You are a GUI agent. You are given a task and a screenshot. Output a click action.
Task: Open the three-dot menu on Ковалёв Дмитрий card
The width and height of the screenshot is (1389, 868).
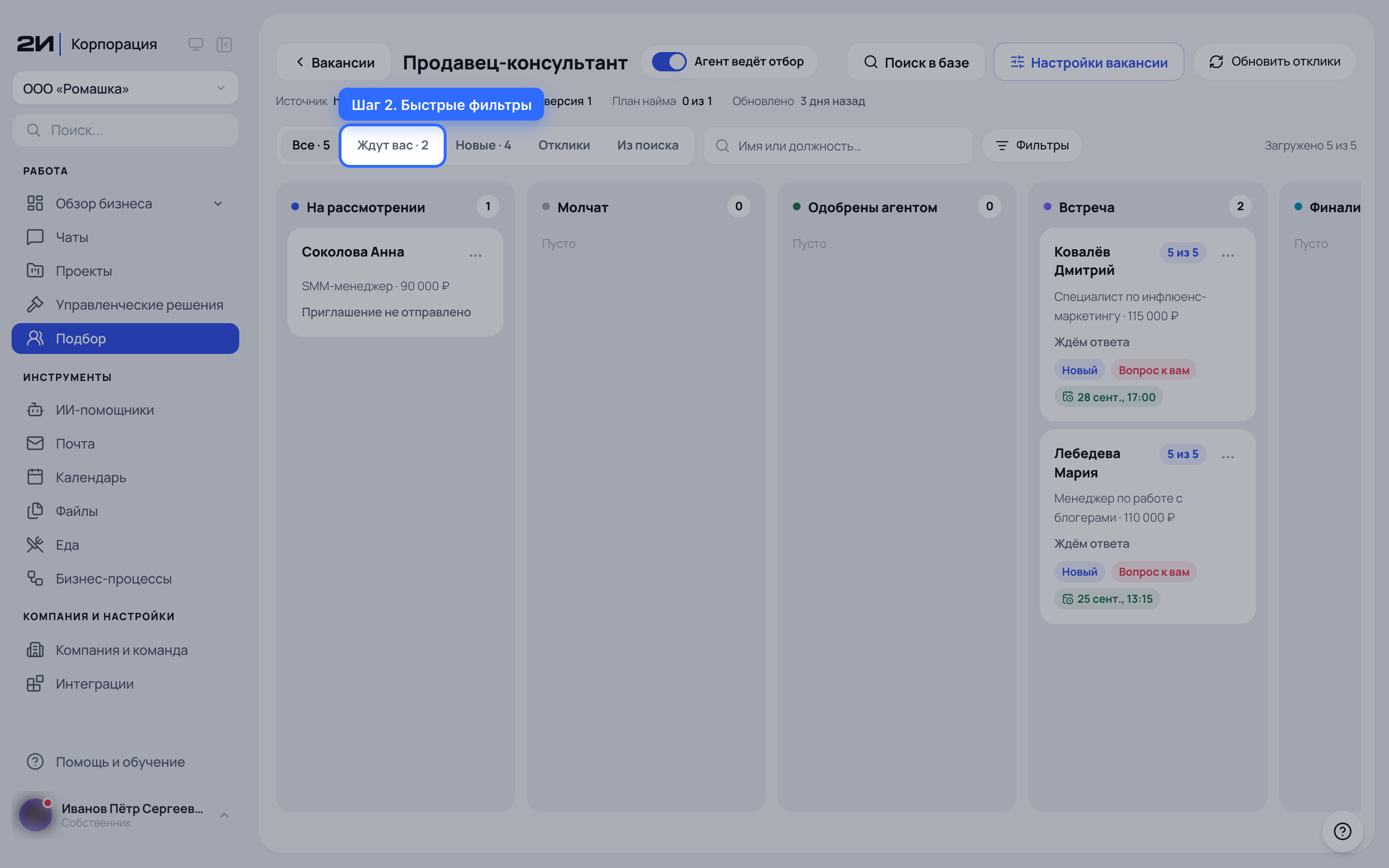click(1228, 256)
